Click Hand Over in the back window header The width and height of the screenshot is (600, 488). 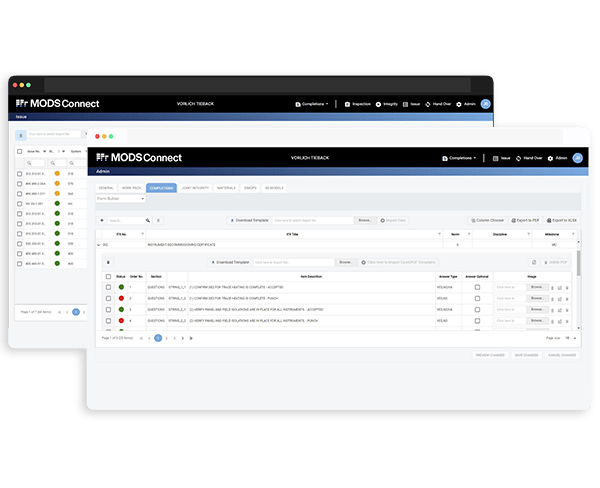pos(438,104)
